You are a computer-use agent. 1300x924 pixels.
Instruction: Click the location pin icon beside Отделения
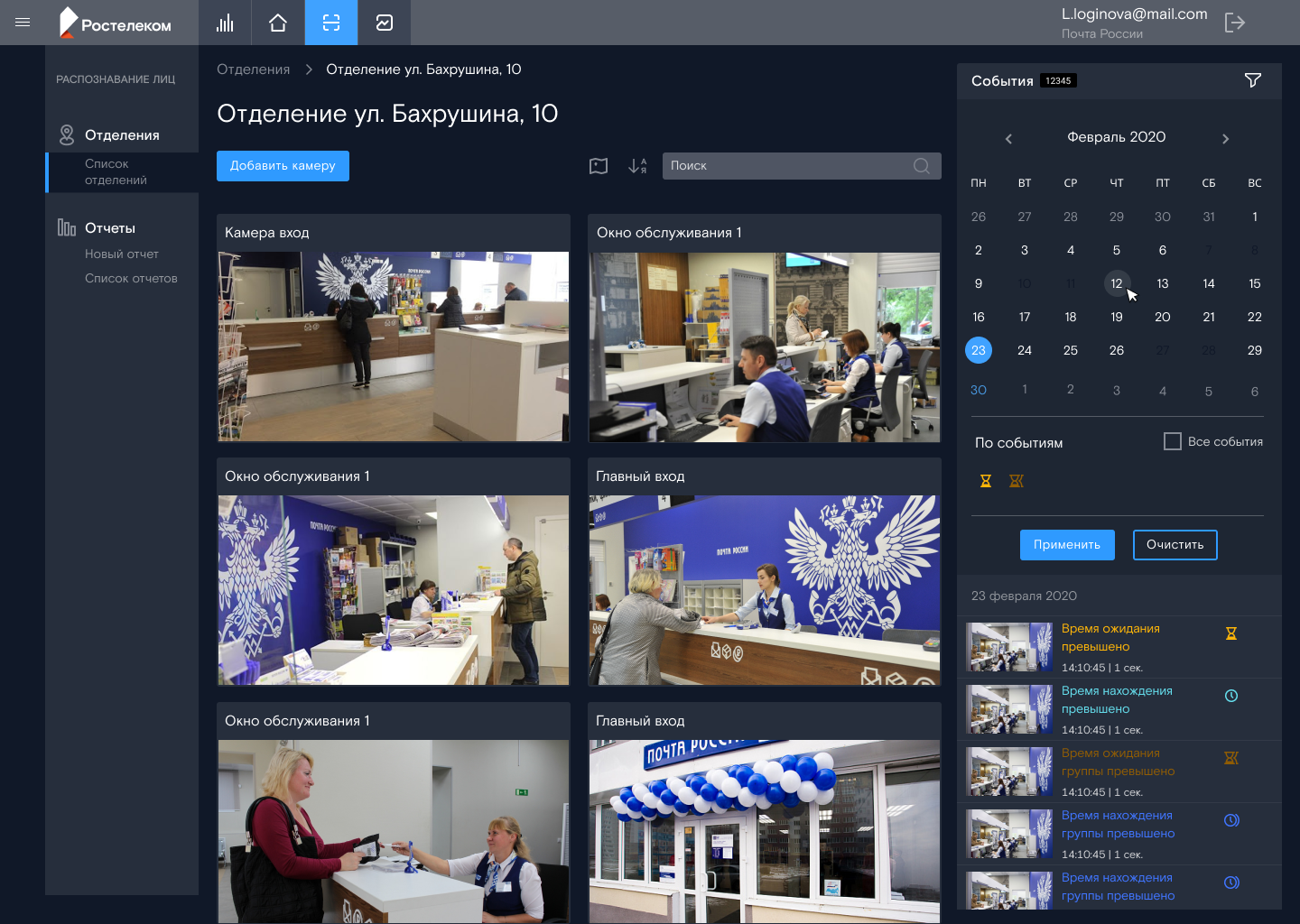[x=67, y=135]
